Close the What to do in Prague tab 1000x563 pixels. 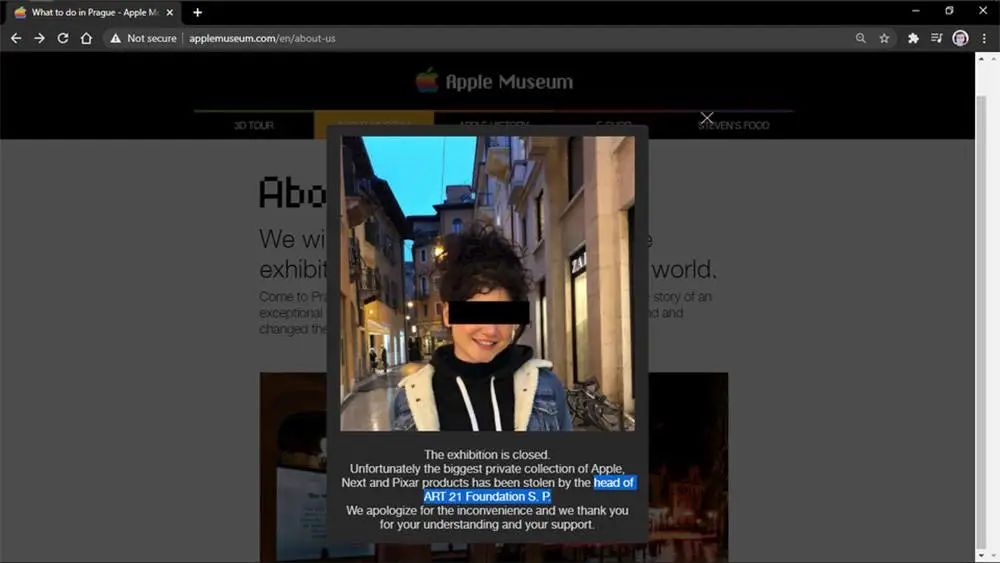pos(170,12)
